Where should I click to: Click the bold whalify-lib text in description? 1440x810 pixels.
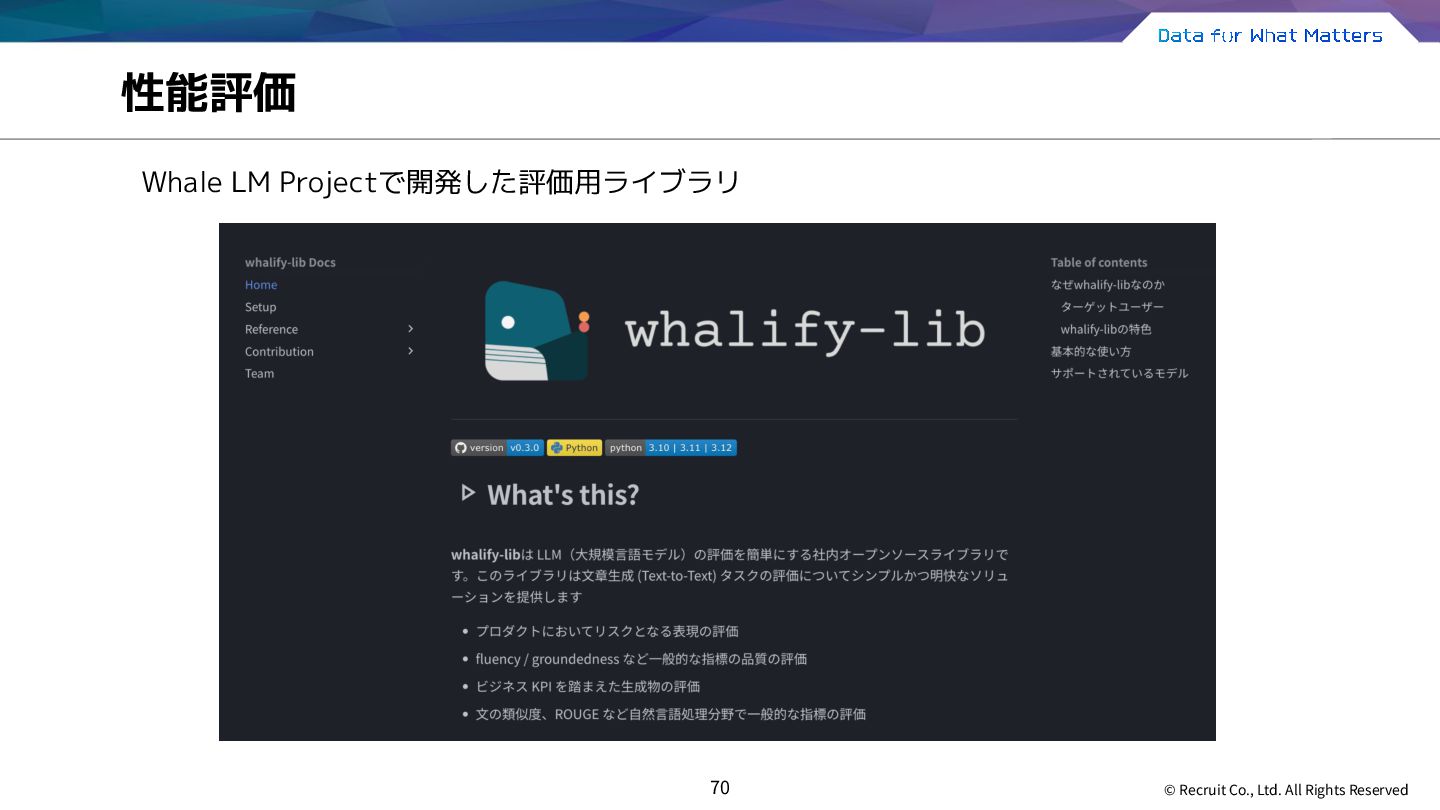pos(485,554)
